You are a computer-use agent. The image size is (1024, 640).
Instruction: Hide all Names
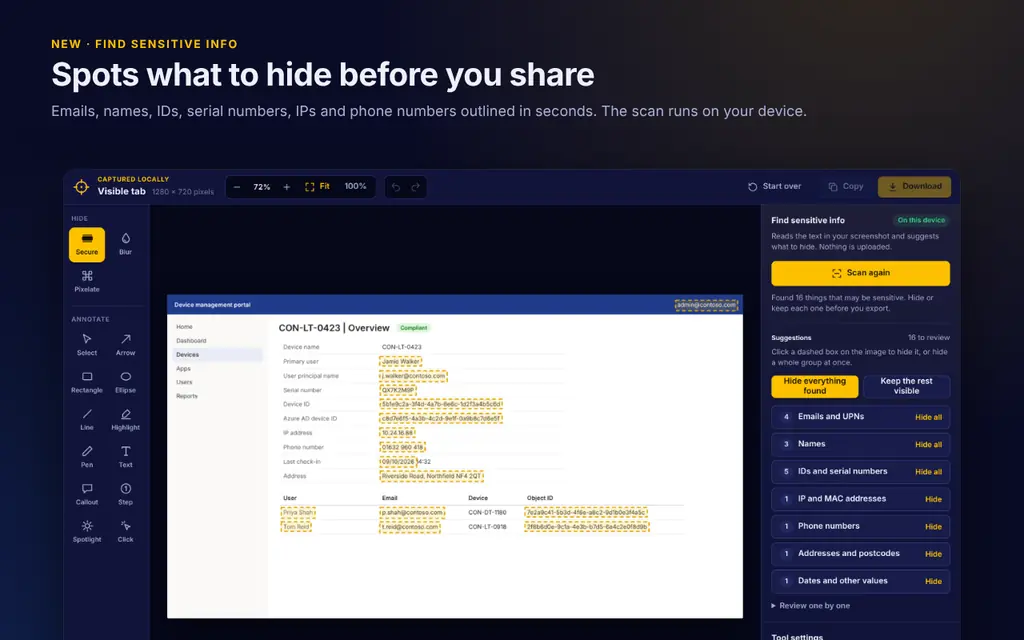pos(928,445)
